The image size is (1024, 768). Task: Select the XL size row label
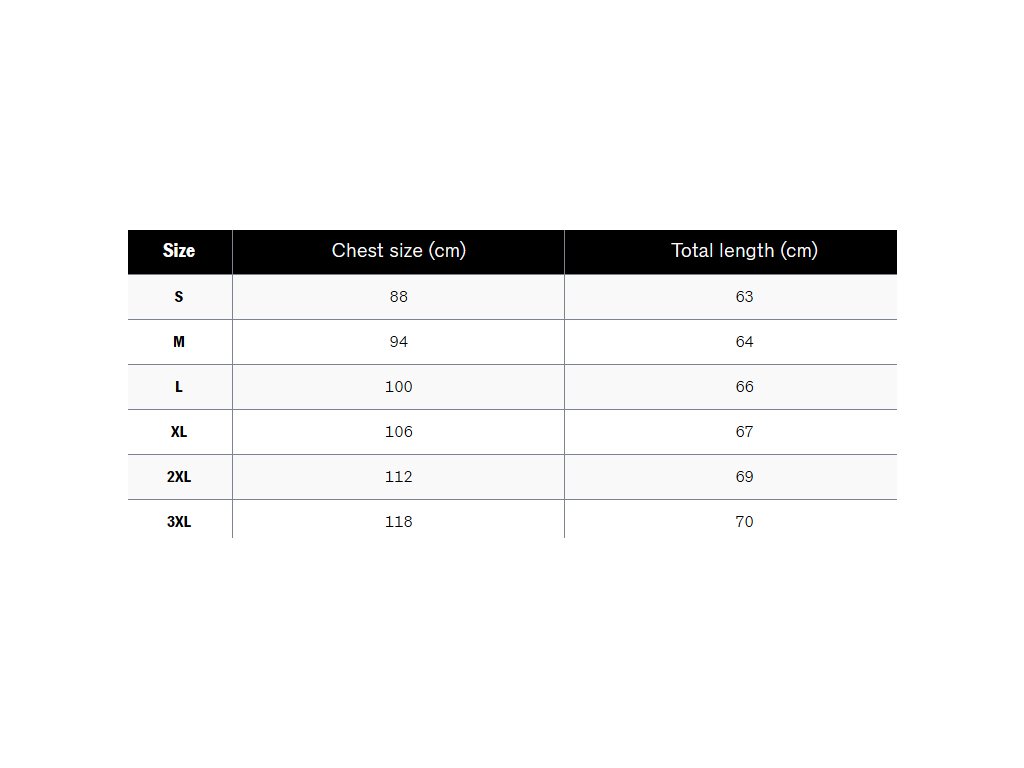click(x=179, y=432)
